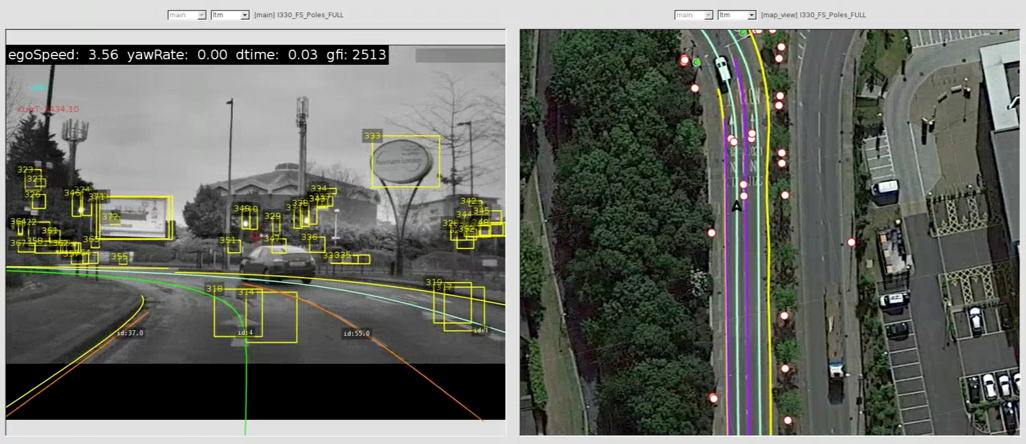
Task: Open the ltm dropdown above the camera view
Action: point(230,15)
